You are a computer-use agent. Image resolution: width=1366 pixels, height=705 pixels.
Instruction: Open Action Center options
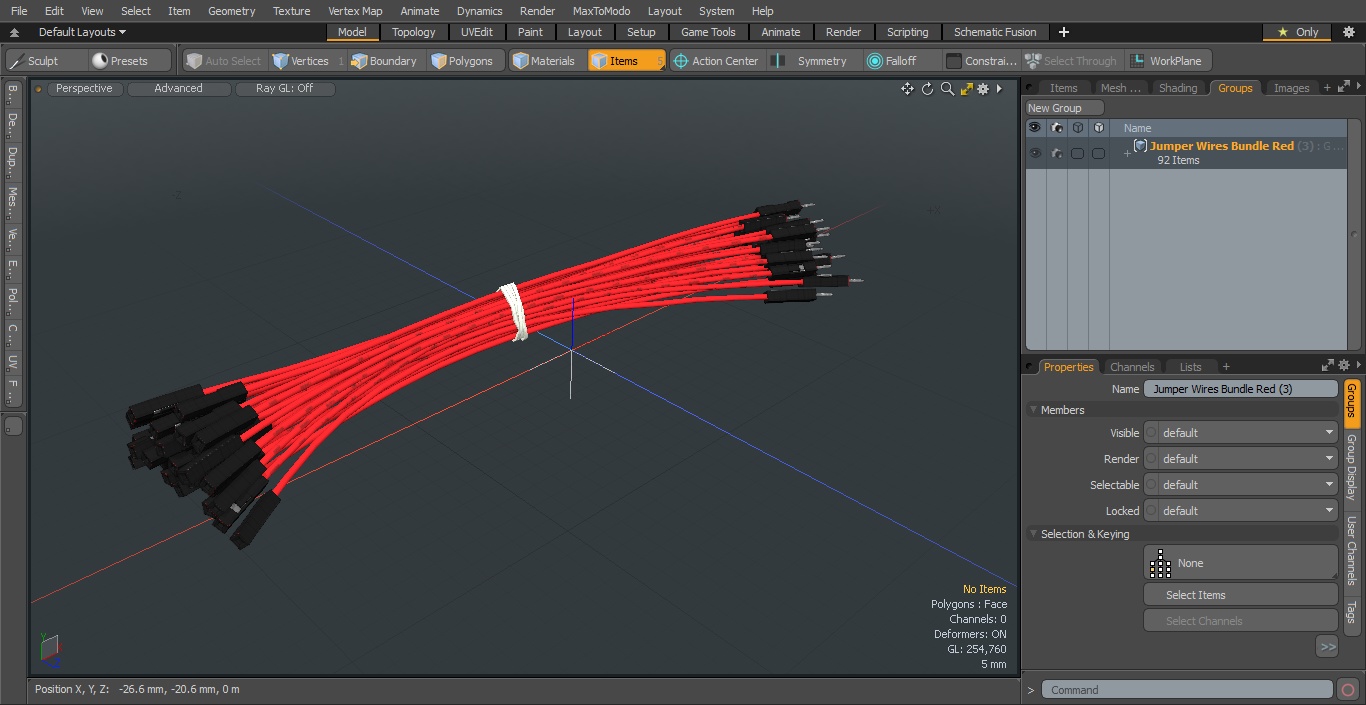pos(717,61)
